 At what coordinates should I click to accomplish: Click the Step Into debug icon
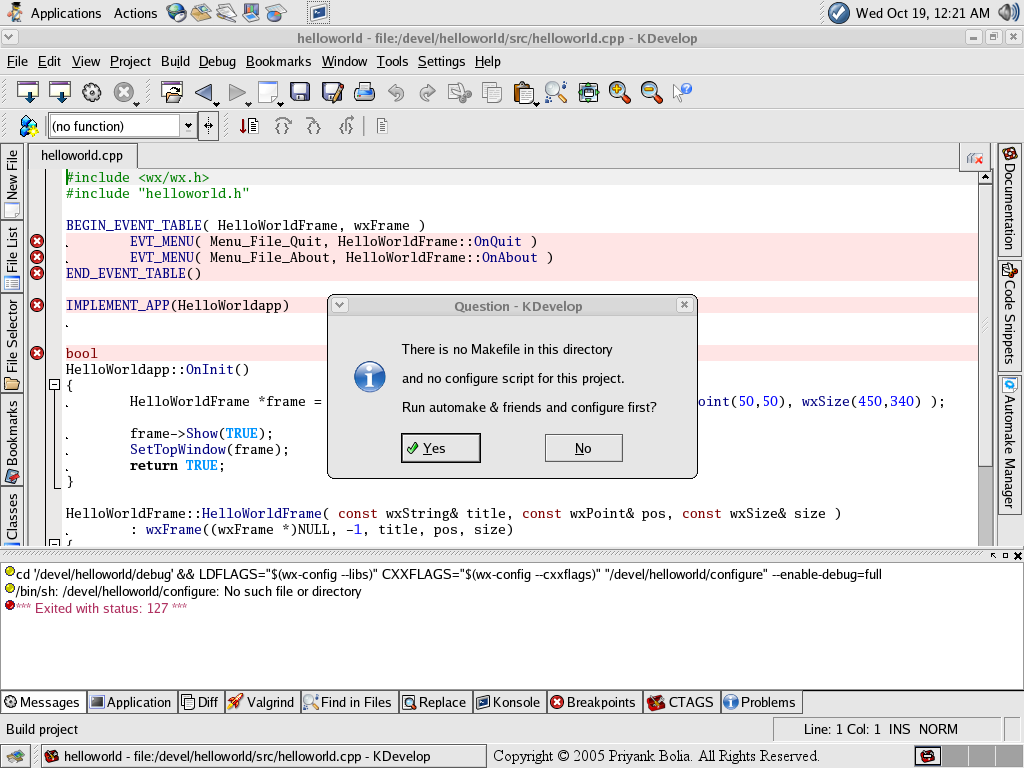[314, 125]
